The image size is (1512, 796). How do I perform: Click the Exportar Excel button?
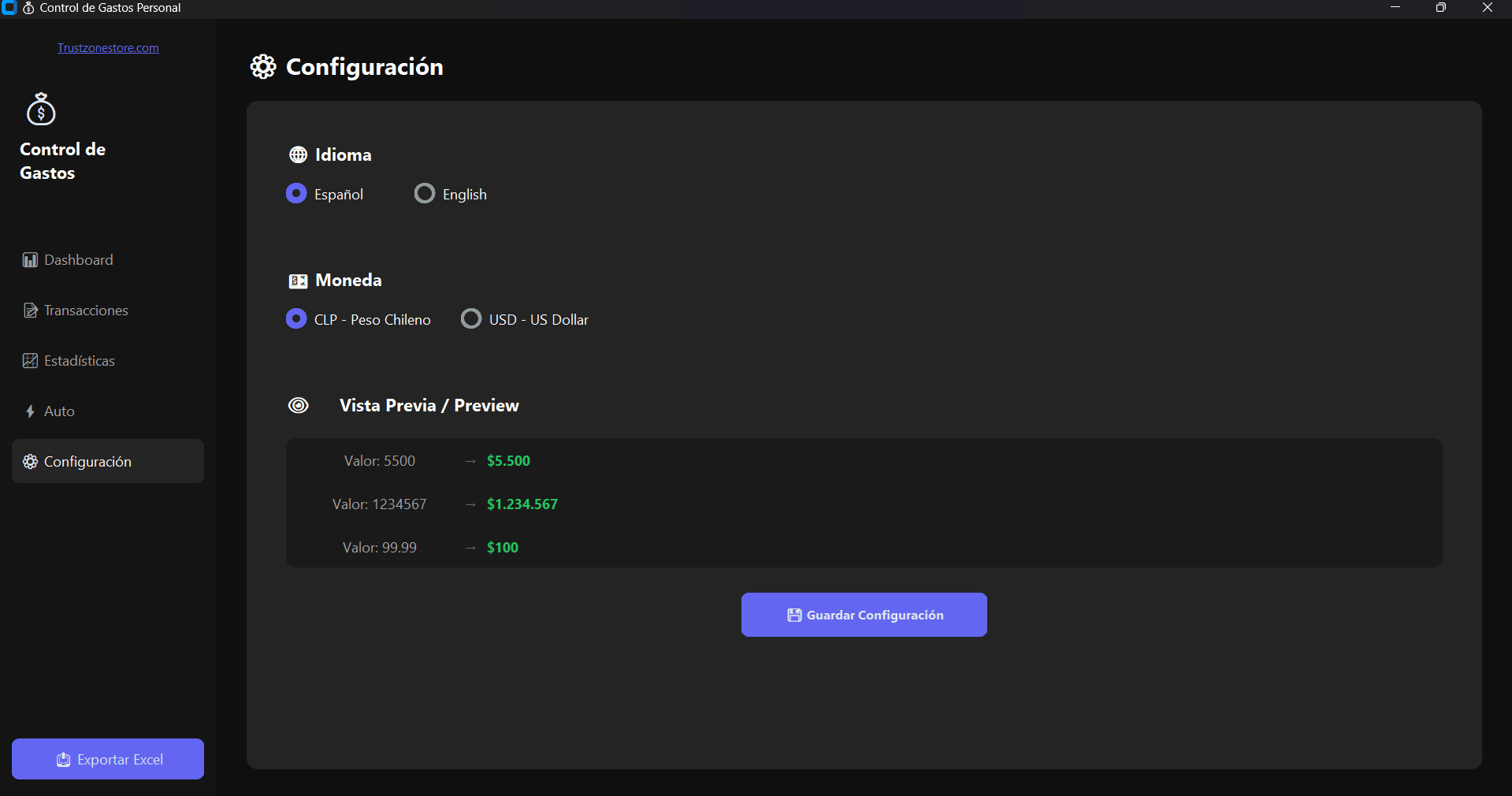(x=107, y=759)
